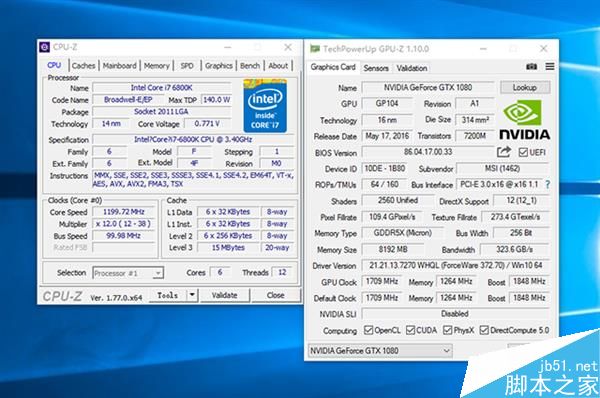600x398 pixels.
Task: Click the Intel Core i7 logo
Action: (x=265, y=106)
